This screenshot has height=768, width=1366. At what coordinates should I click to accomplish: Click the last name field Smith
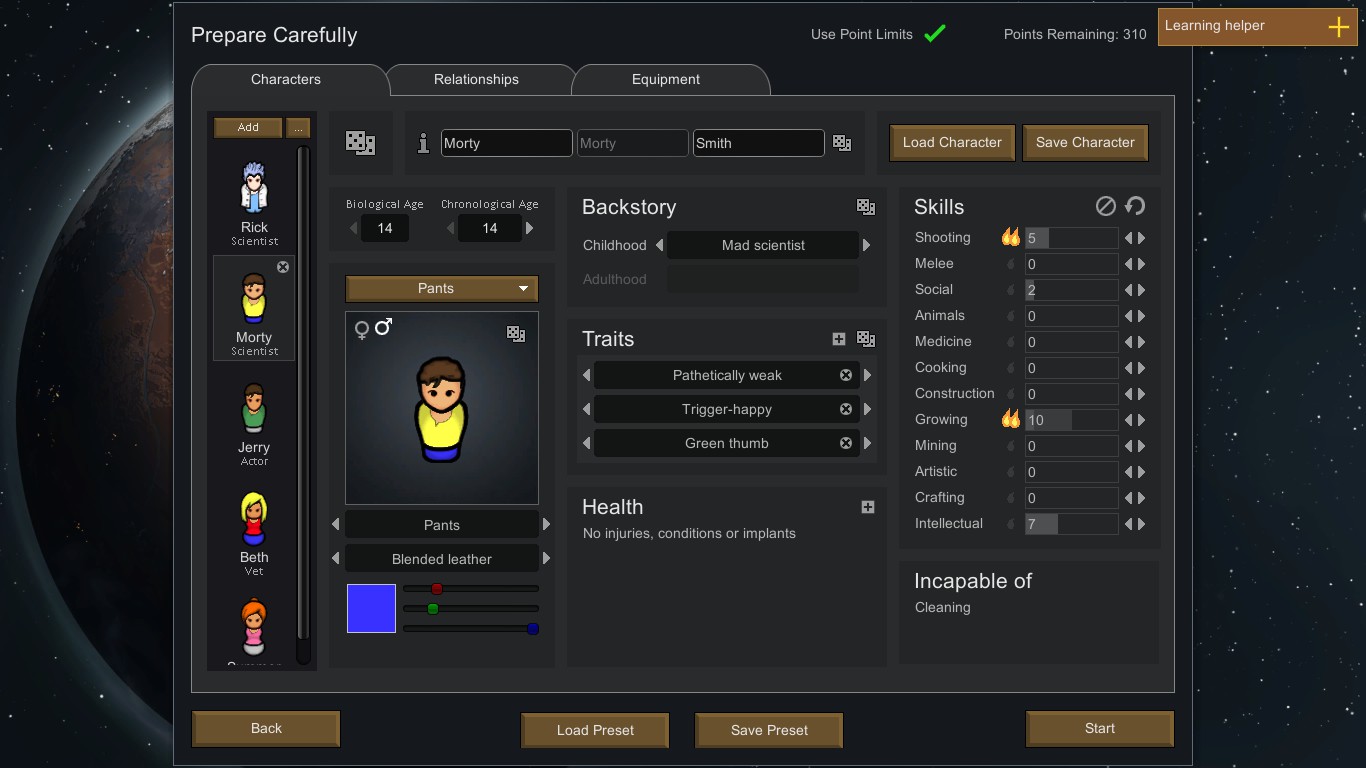(758, 143)
